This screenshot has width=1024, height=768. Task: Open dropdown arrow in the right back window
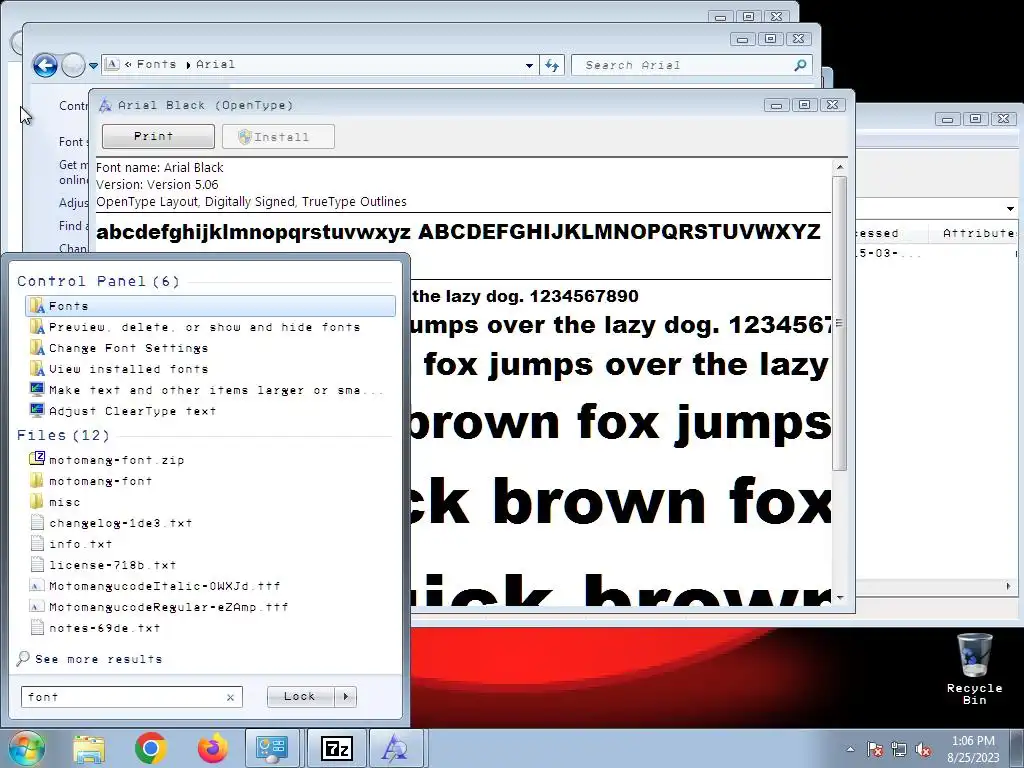(1010, 209)
